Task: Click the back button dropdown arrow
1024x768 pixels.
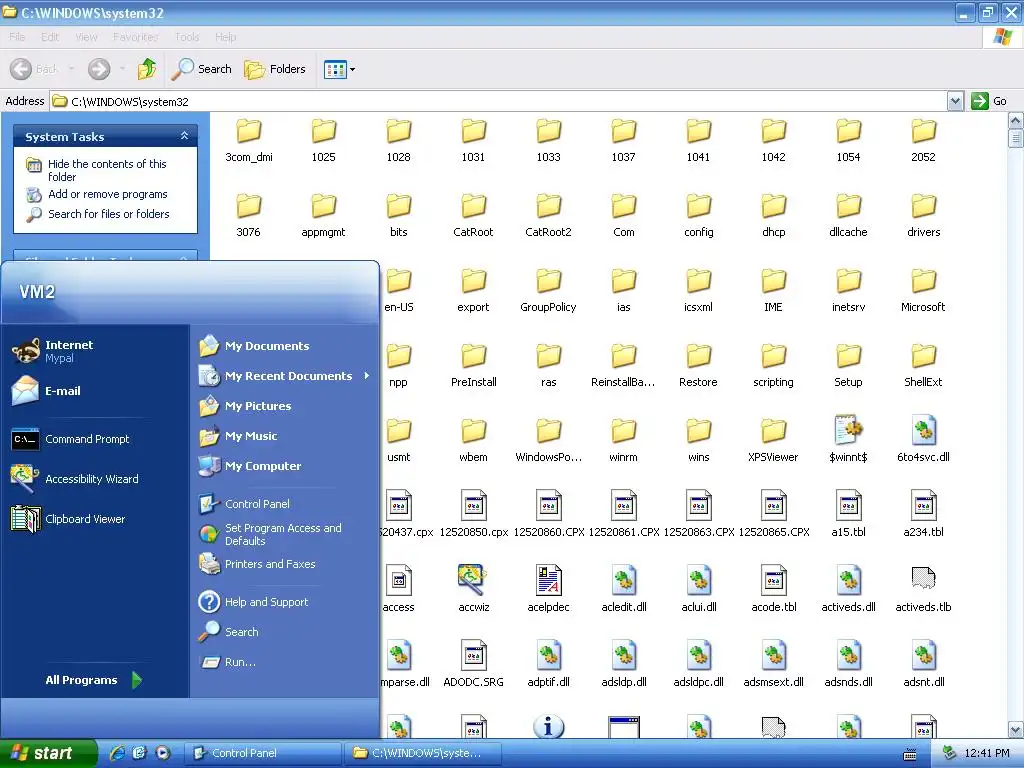Action: click(x=71, y=69)
